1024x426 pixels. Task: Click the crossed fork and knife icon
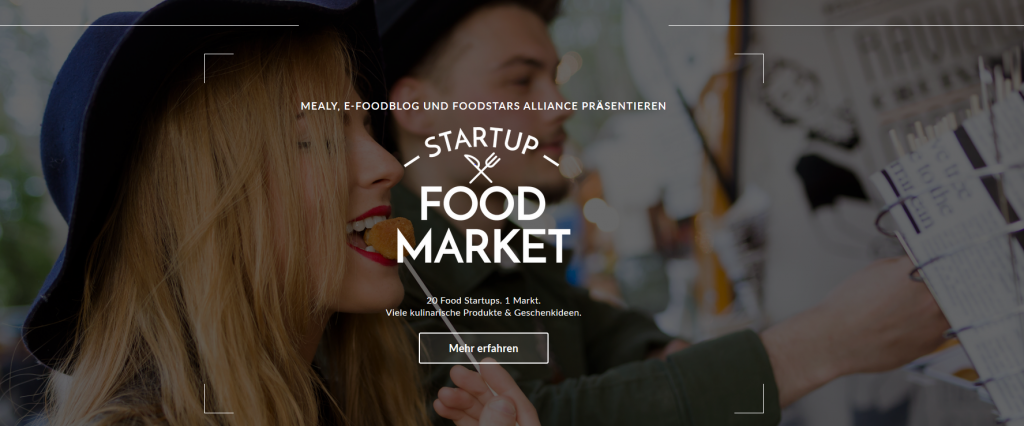pos(483,168)
